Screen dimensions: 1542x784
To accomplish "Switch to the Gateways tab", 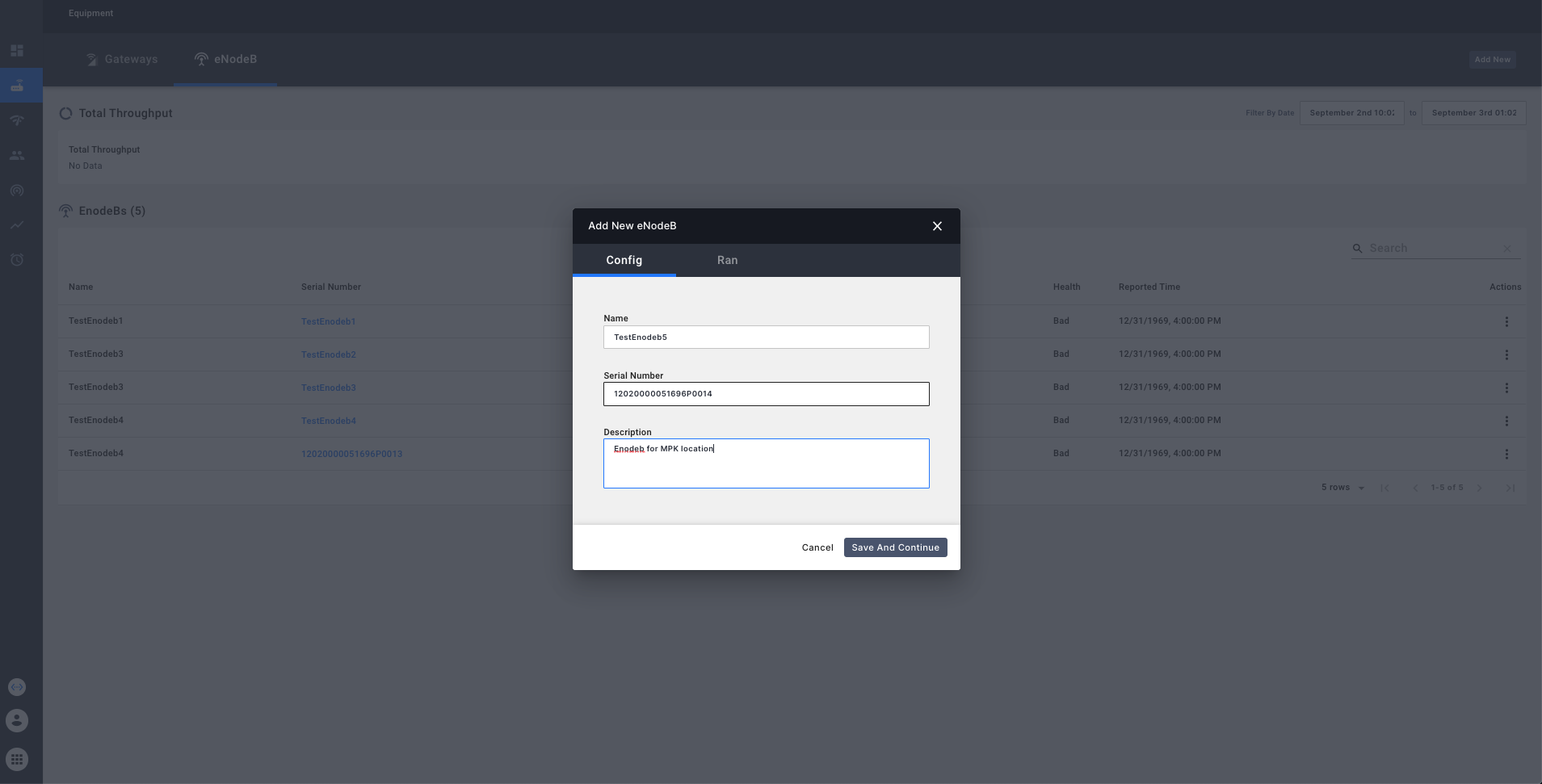I will tap(121, 58).
